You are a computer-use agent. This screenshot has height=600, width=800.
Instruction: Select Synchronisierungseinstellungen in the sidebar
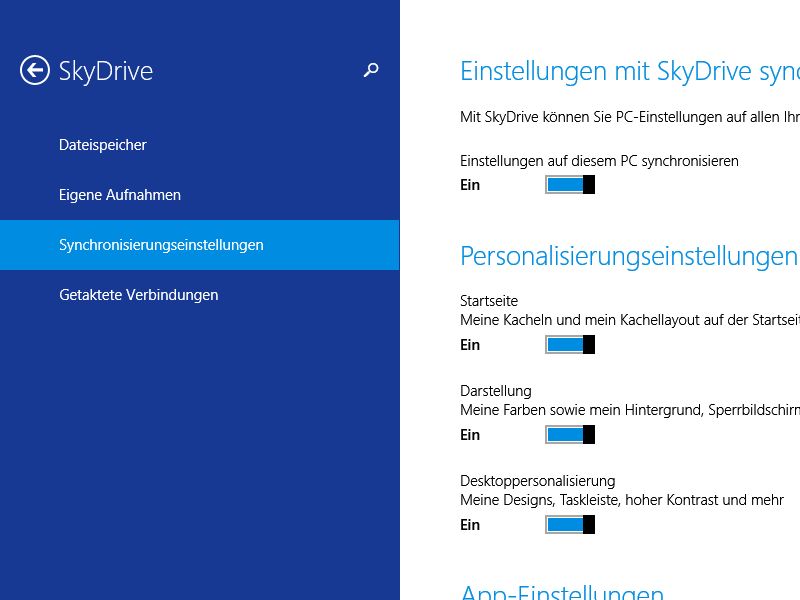199,245
